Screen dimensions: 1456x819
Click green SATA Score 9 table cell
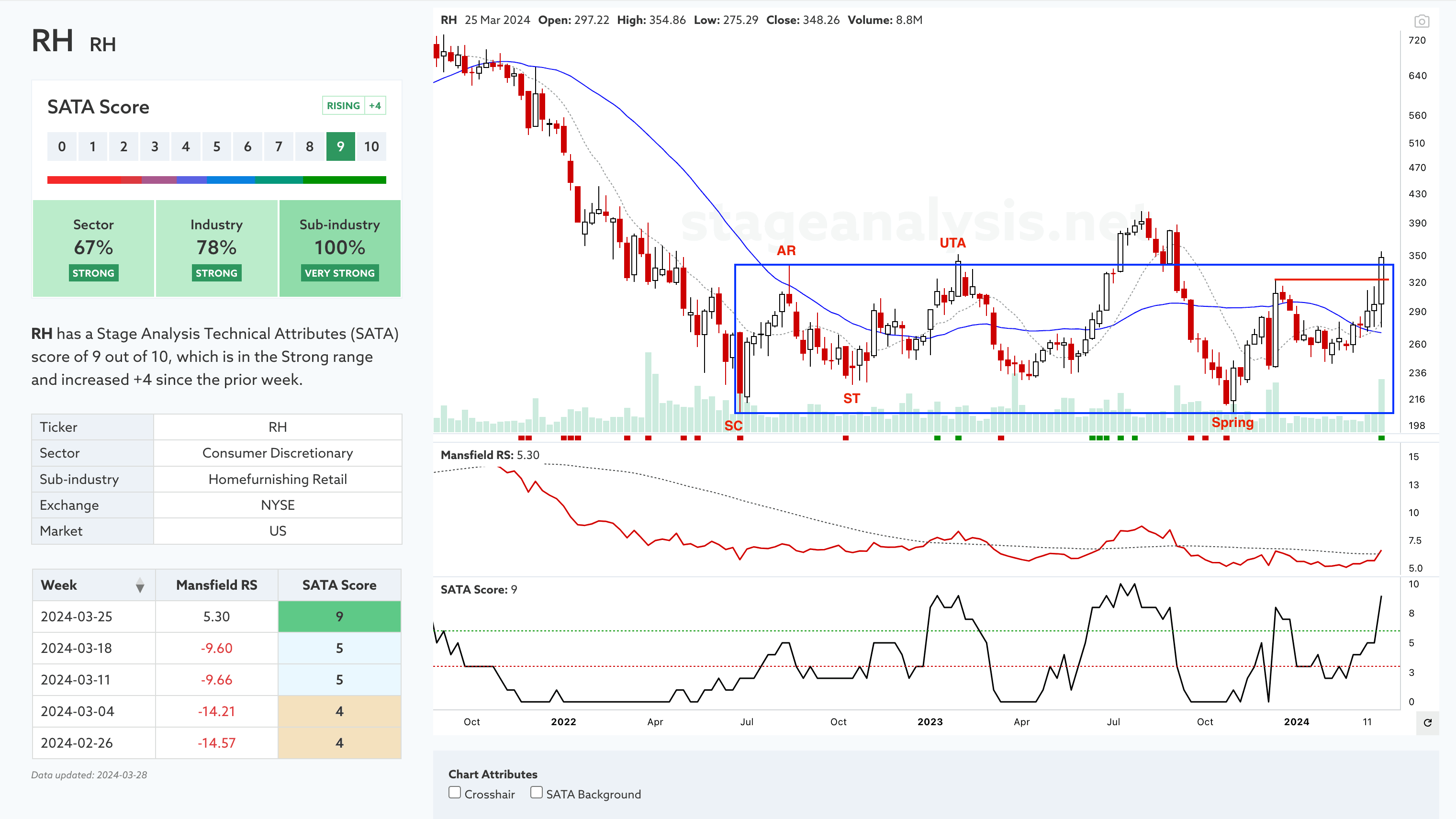pos(339,617)
